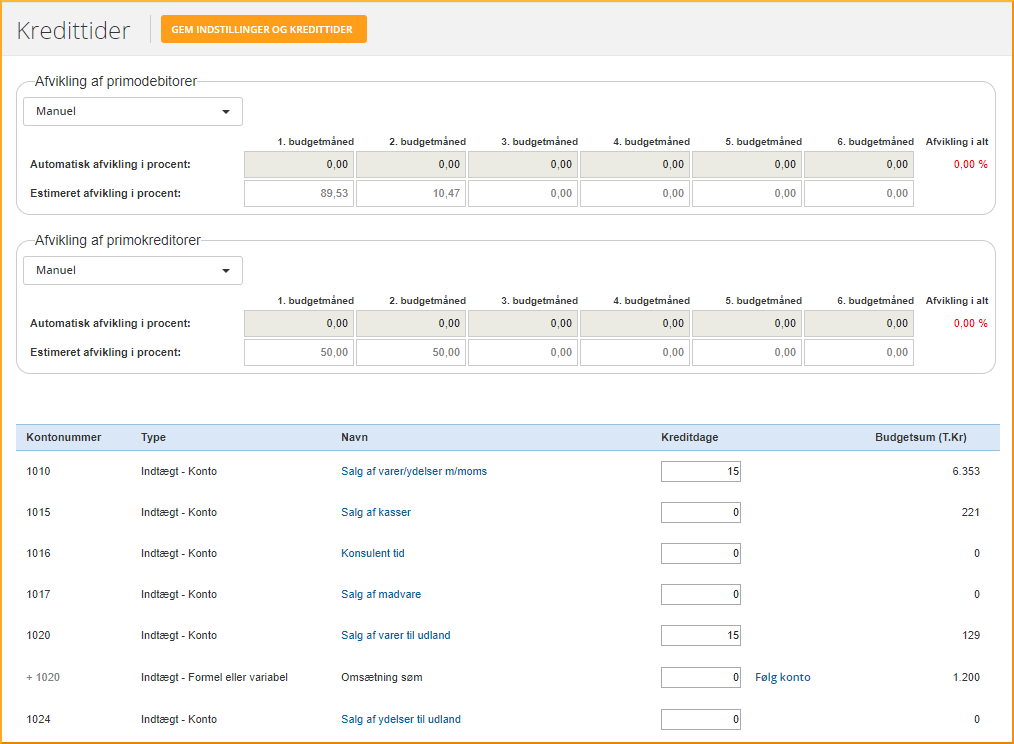The width and height of the screenshot is (1014, 744).
Task: Click the Følg konto link
Action: 782,677
